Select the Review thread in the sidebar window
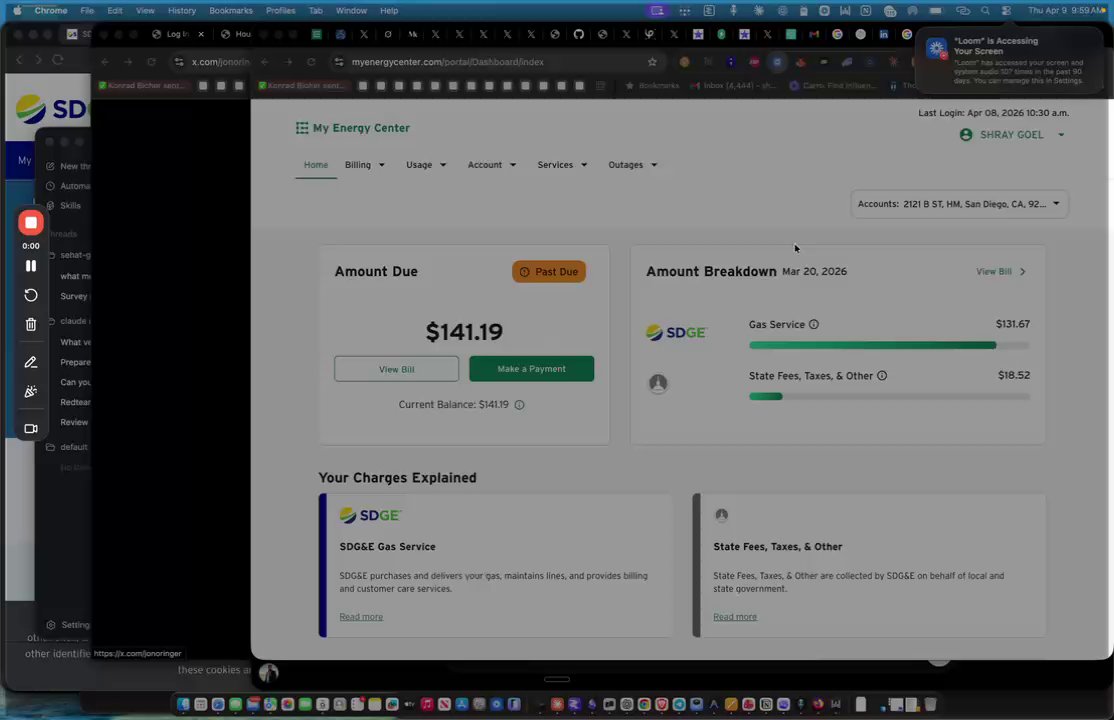Viewport: 1114px width, 720px height. click(74, 422)
